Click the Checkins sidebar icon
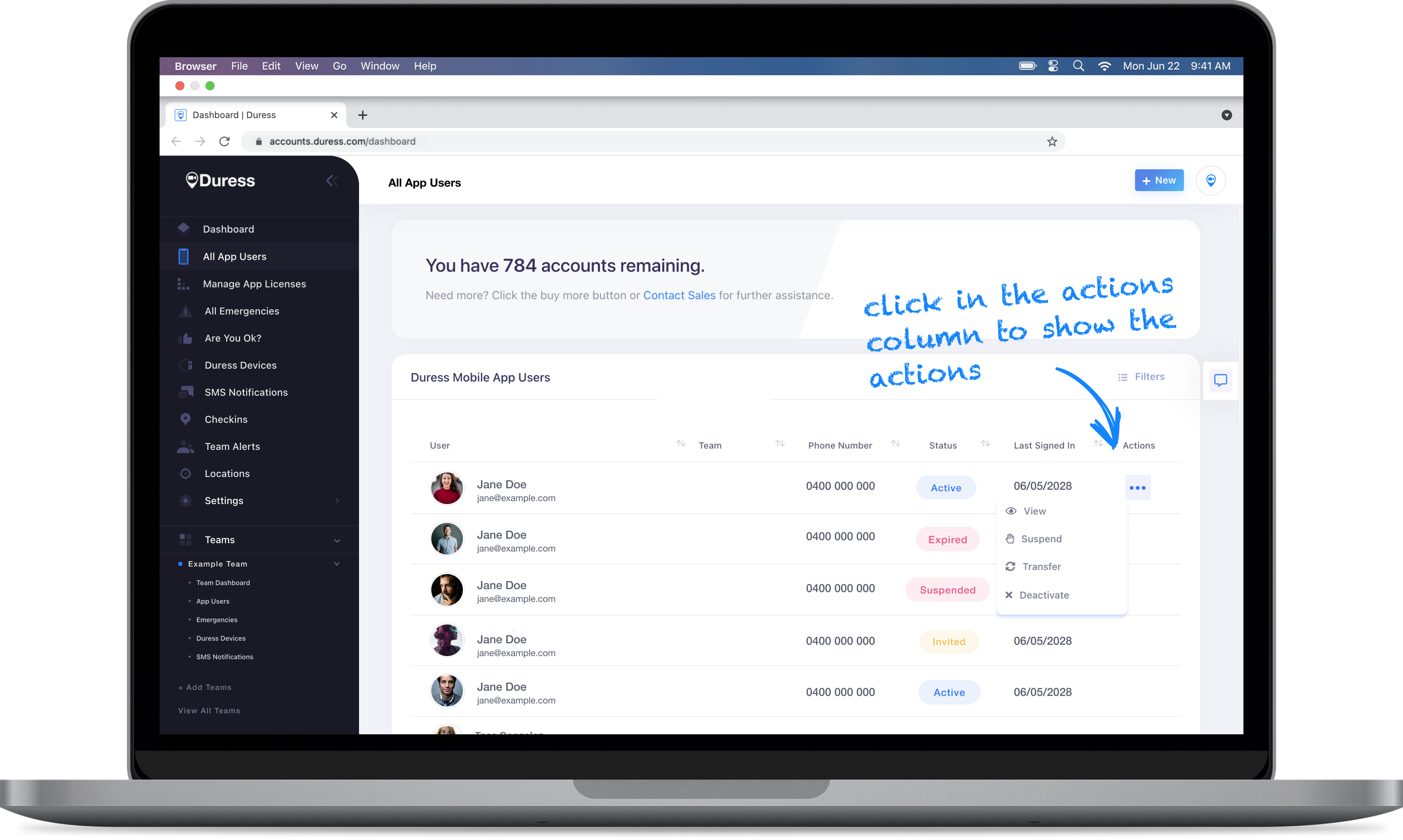 [x=184, y=418]
